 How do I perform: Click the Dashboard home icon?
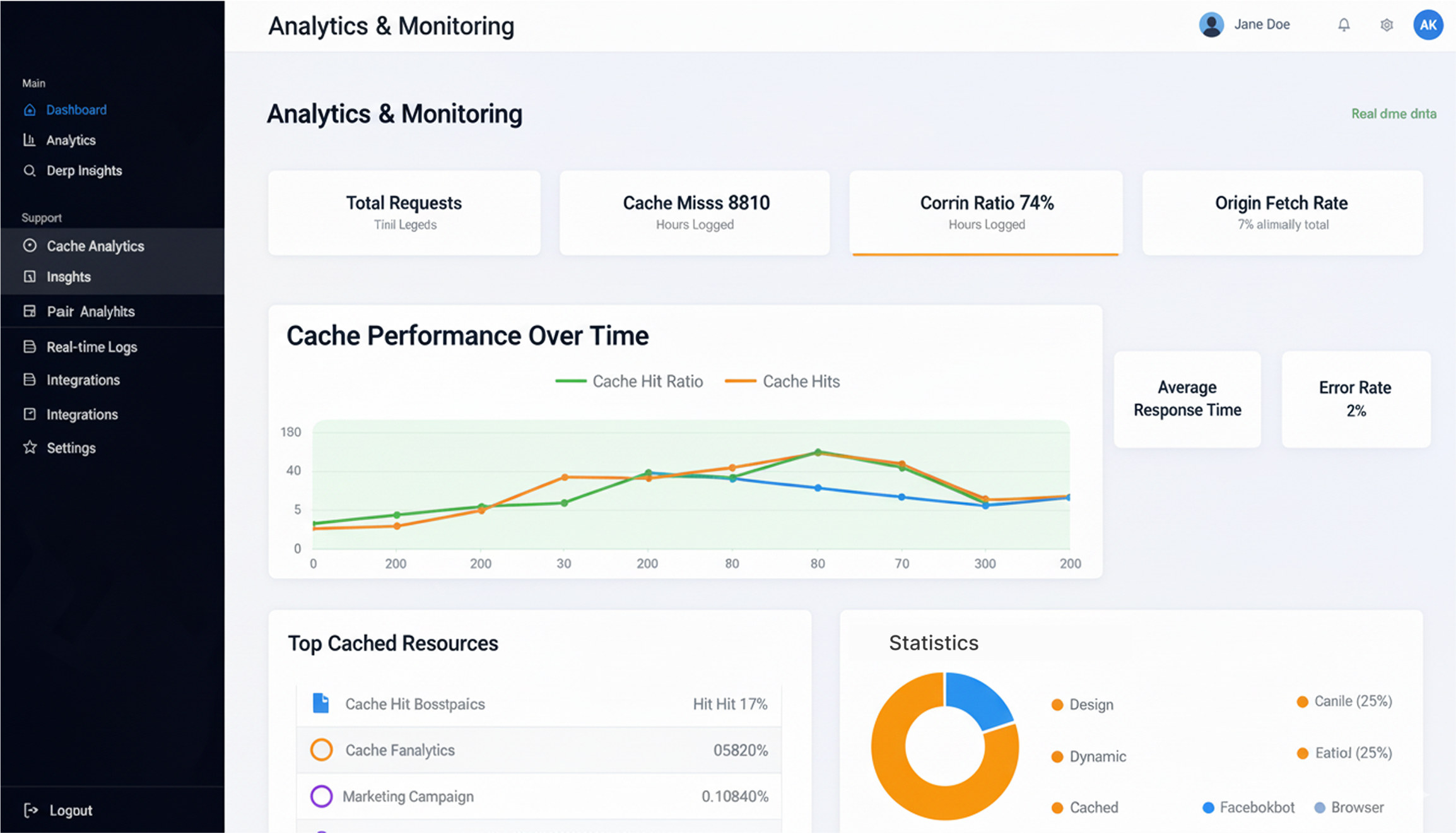point(30,110)
